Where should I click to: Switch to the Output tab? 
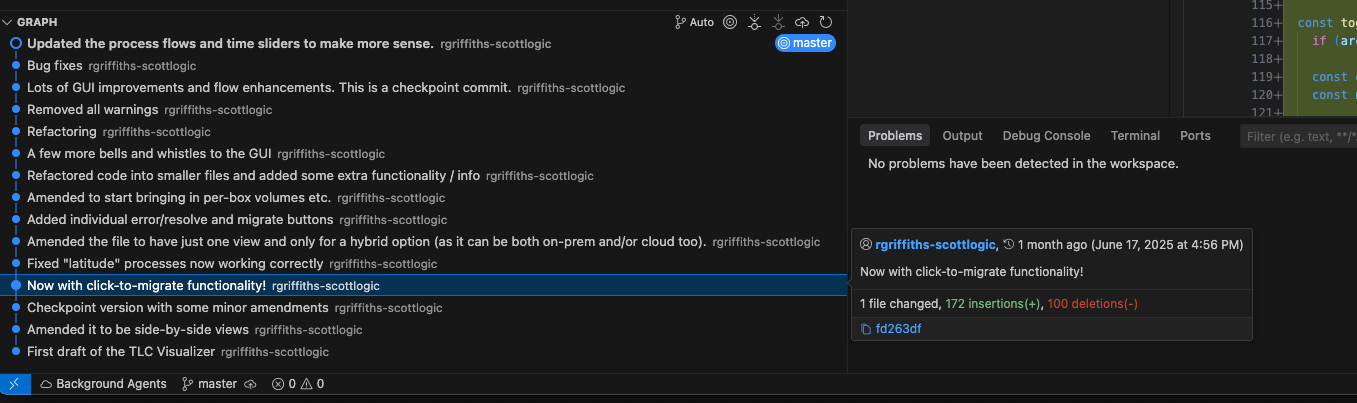click(962, 136)
